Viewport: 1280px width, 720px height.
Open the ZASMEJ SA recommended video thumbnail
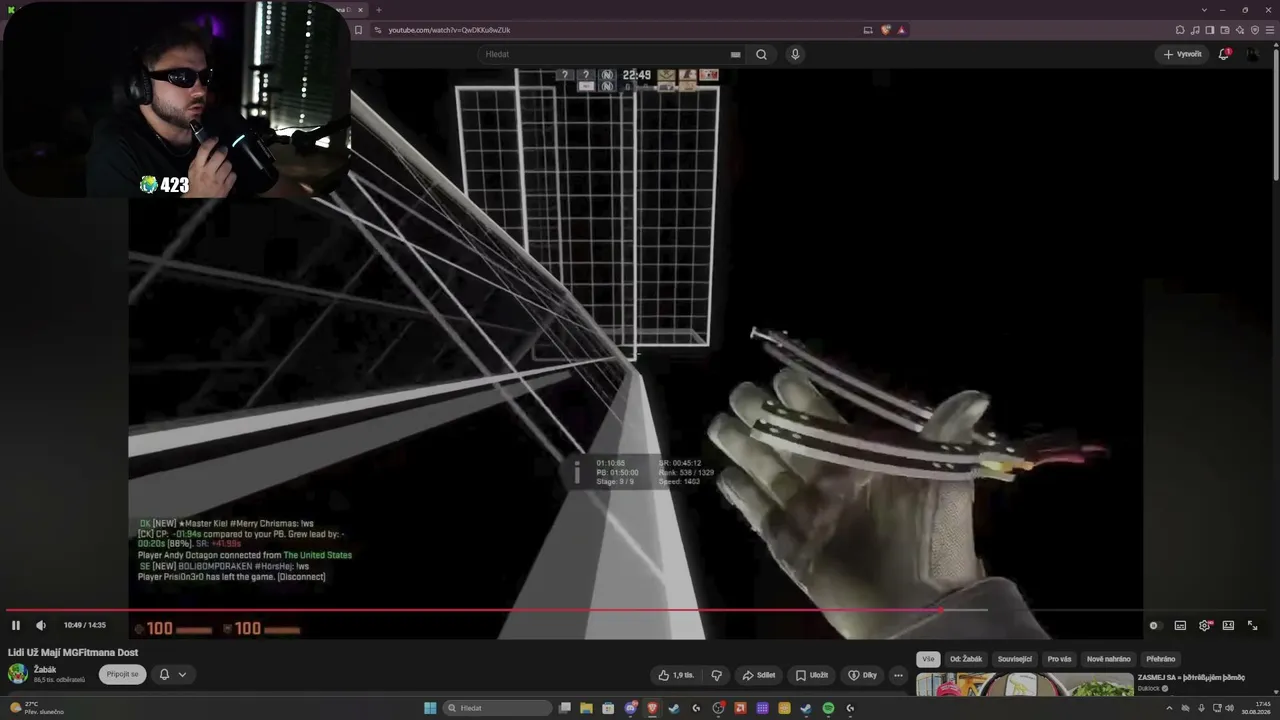(x=1025, y=685)
